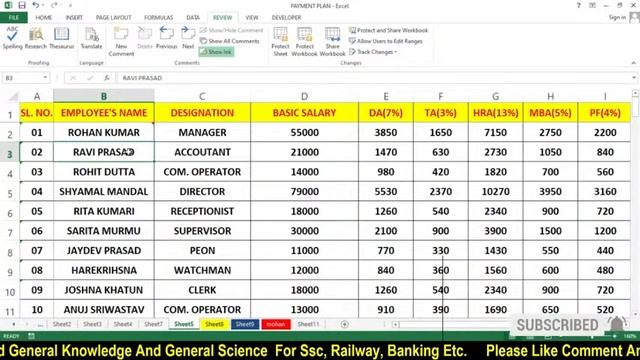Viewport: 640px width, 360px height.
Task: Open Excel Help question mark
Action: [x=578, y=5]
